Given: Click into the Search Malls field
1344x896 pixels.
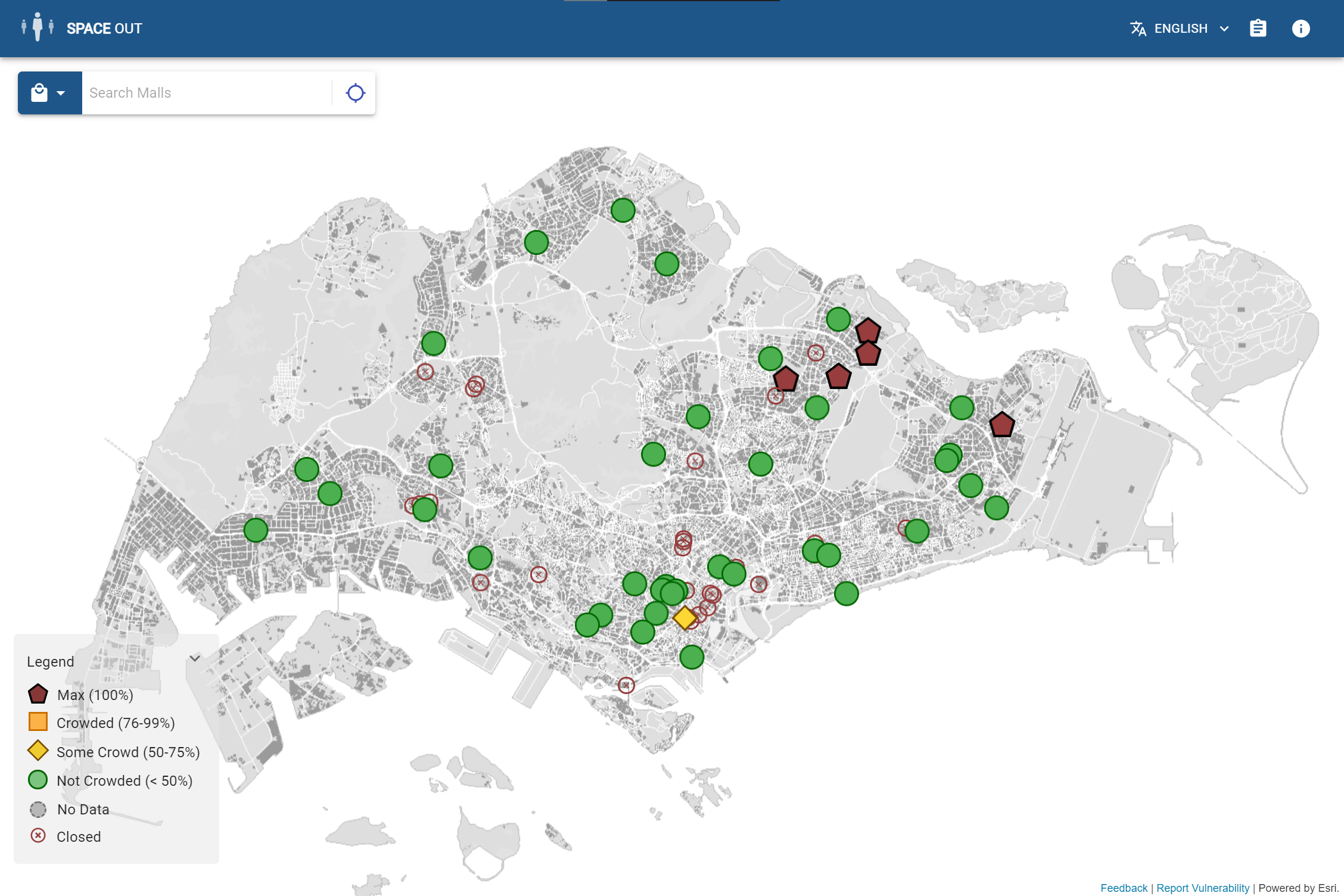Looking at the screenshot, I should pyautogui.click(x=206, y=93).
